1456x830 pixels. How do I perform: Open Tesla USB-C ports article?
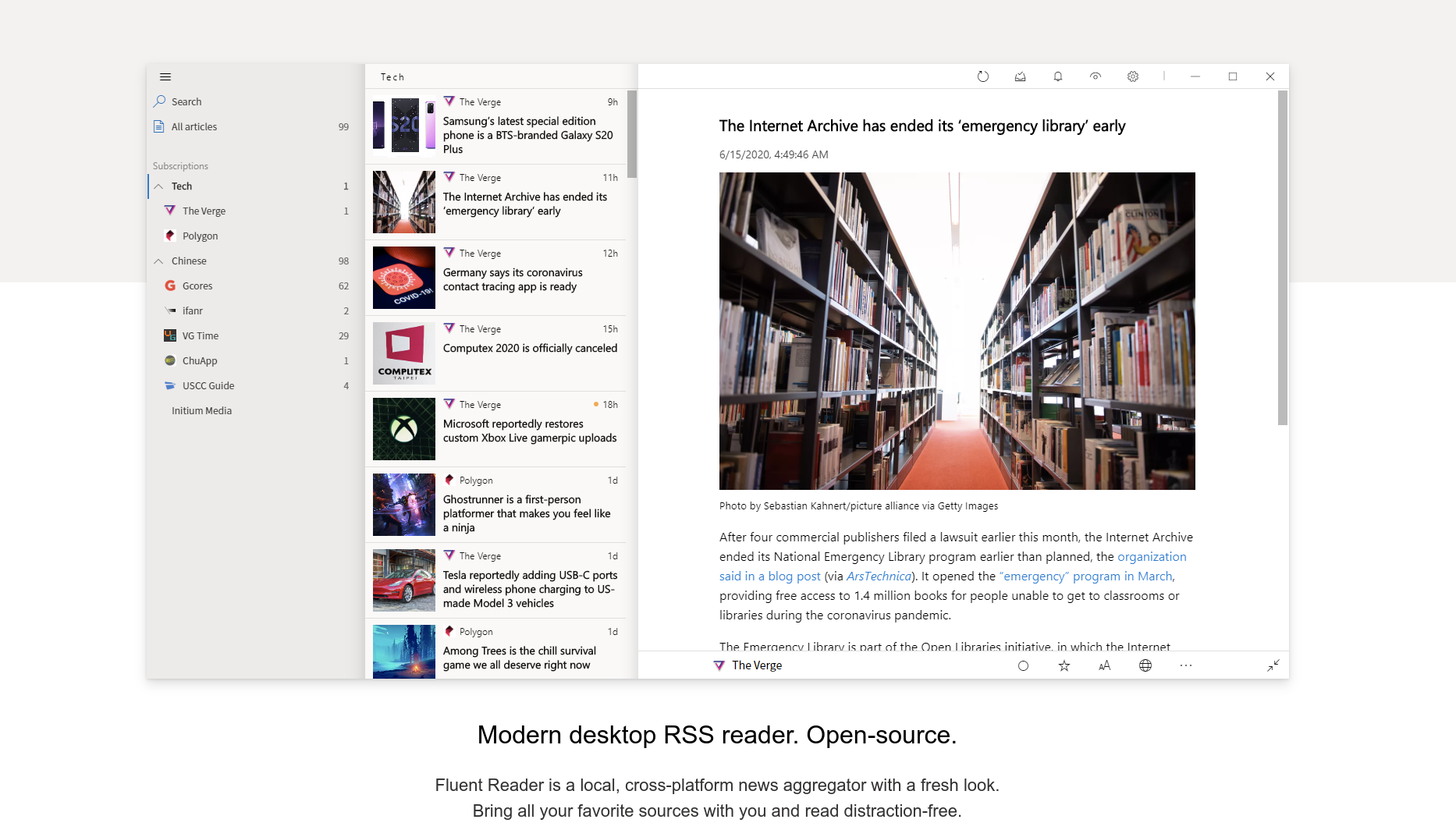[496, 580]
